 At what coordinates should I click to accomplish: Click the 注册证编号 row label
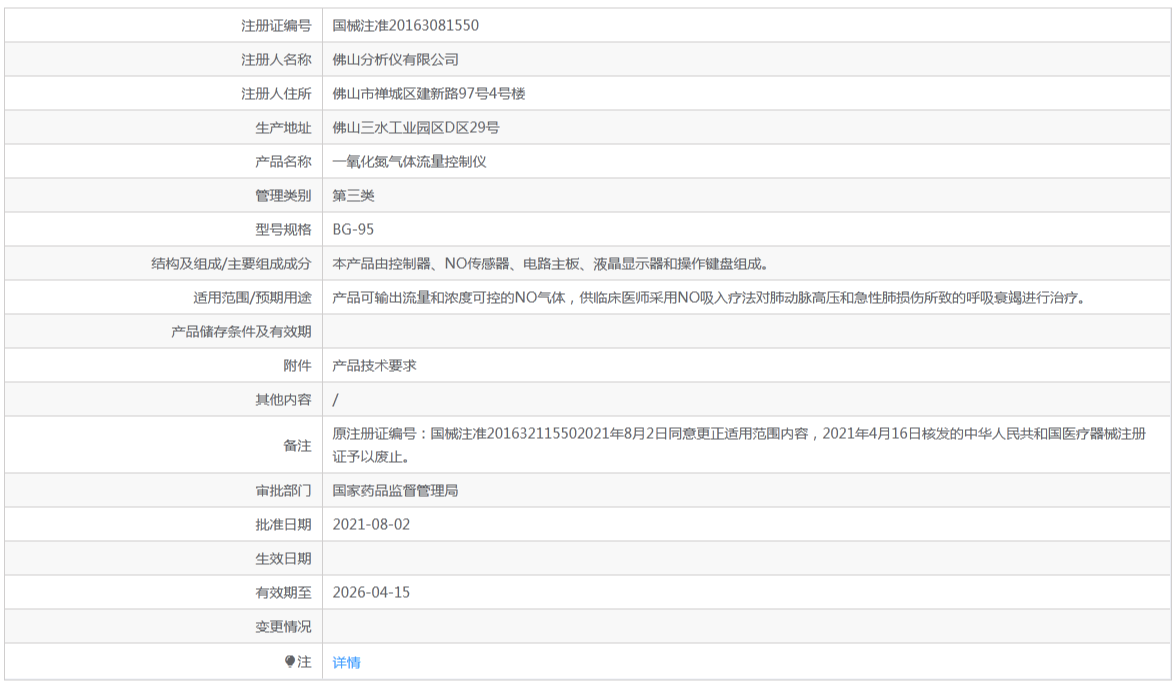pyautogui.click(x=276, y=26)
